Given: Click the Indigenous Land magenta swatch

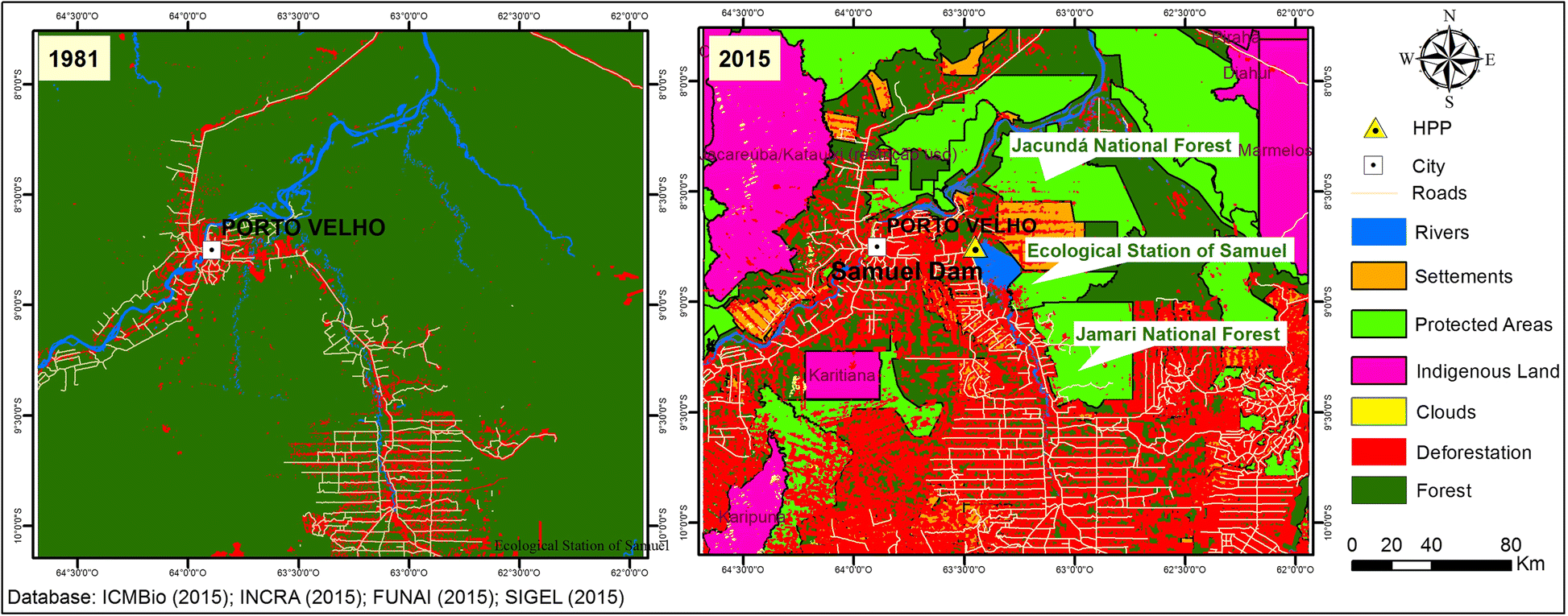Looking at the screenshot, I should pos(1379,370).
